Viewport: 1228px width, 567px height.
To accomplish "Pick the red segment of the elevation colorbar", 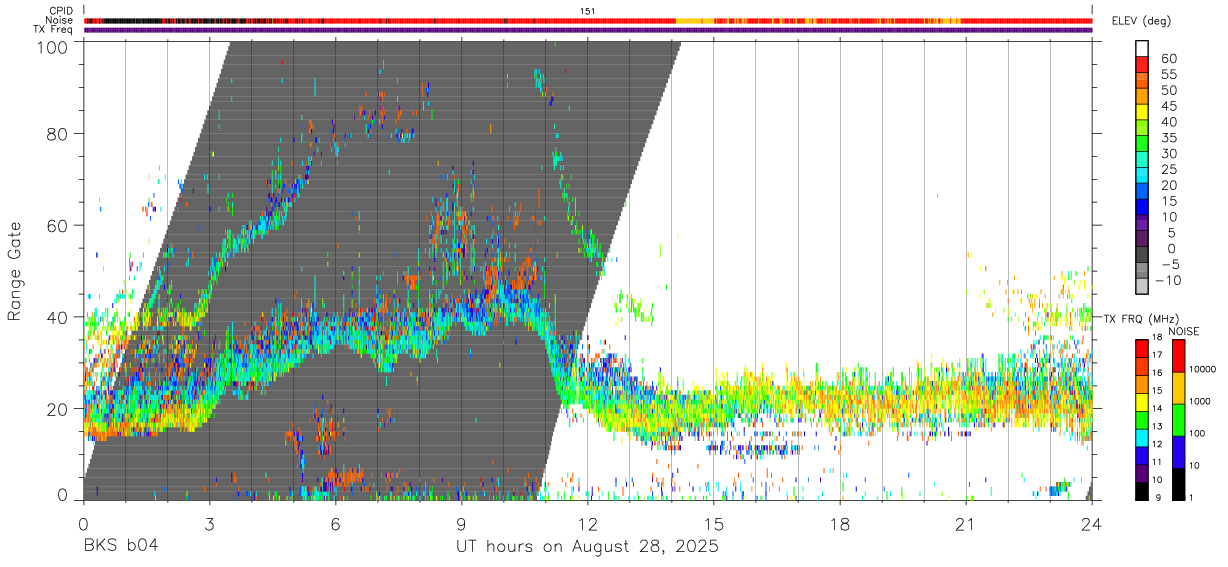I will [x=1142, y=65].
